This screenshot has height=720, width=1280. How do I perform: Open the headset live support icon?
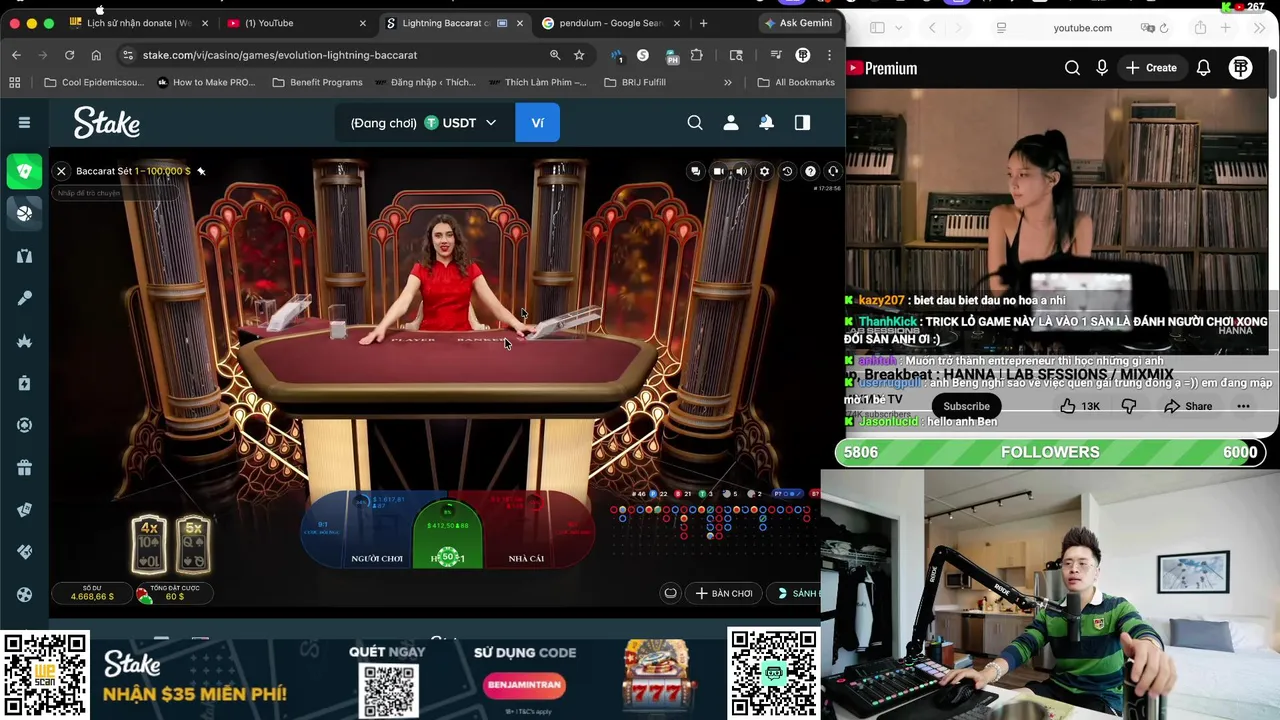pyautogui.click(x=833, y=171)
